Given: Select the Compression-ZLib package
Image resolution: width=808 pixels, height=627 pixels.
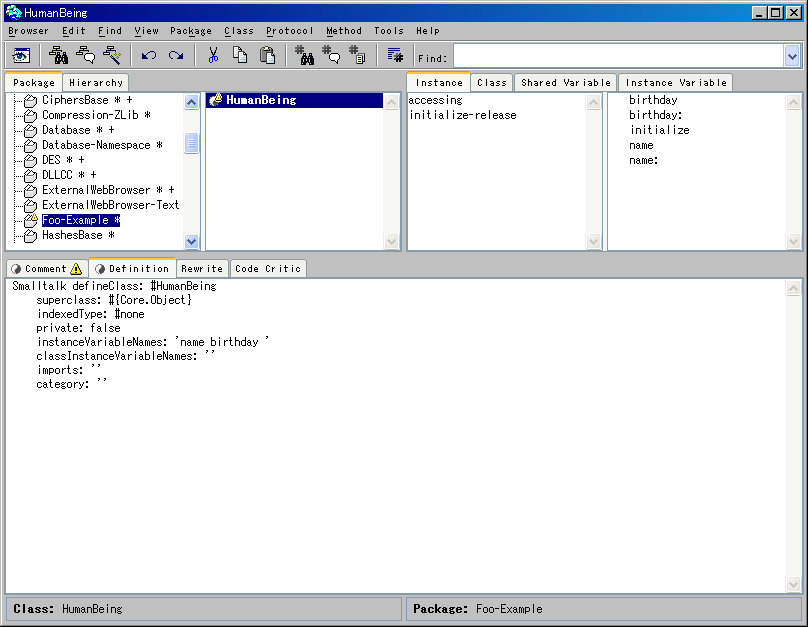Looking at the screenshot, I should [96, 115].
